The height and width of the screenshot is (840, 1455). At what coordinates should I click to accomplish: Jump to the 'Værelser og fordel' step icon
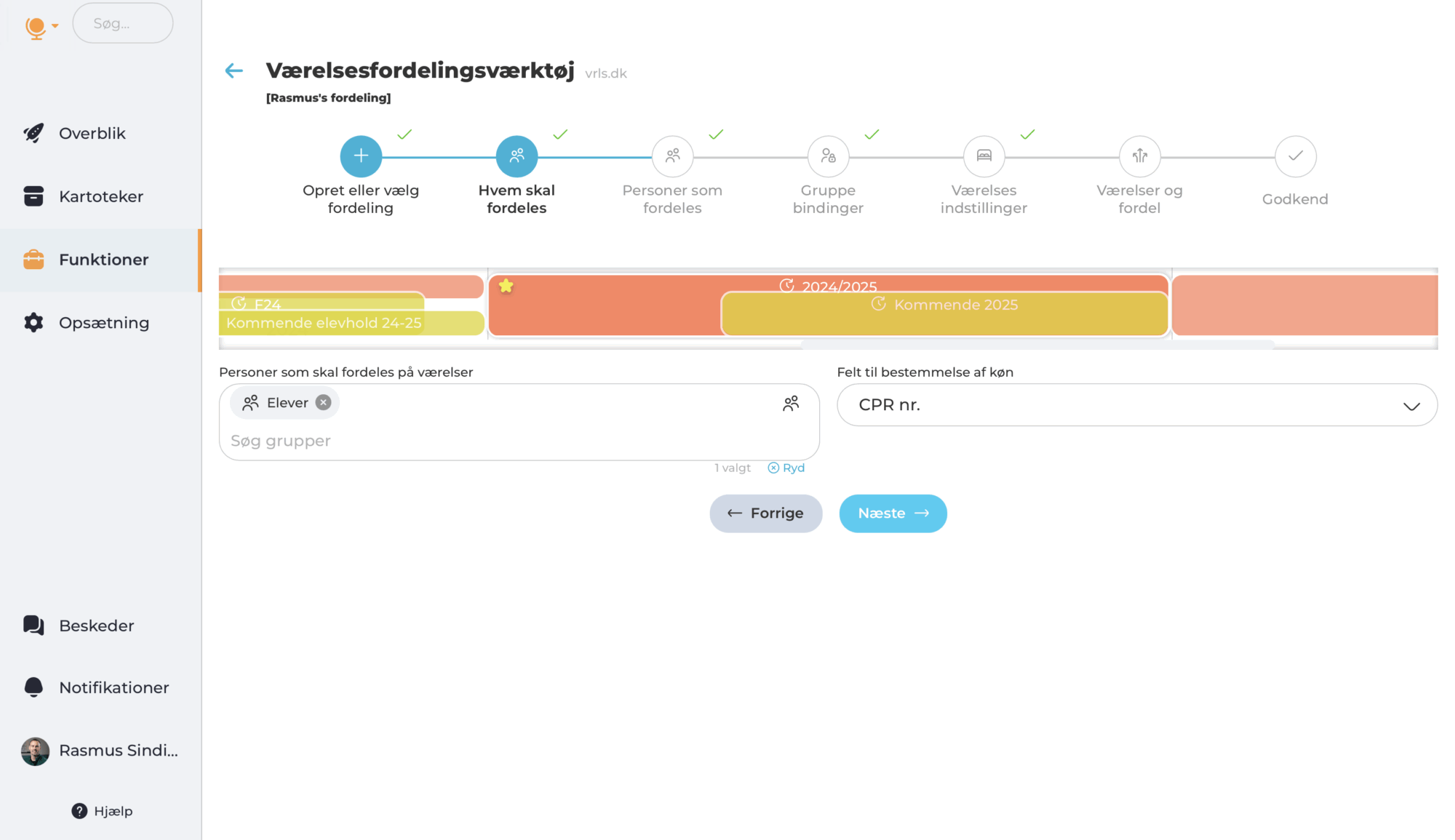click(x=1139, y=156)
